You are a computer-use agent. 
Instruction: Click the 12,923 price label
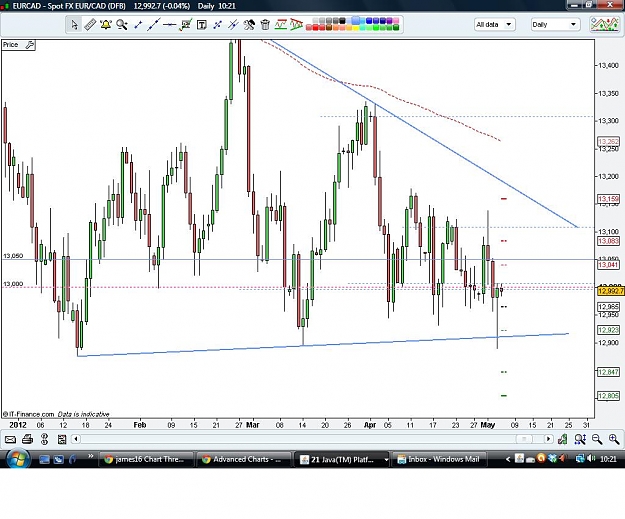(608, 330)
